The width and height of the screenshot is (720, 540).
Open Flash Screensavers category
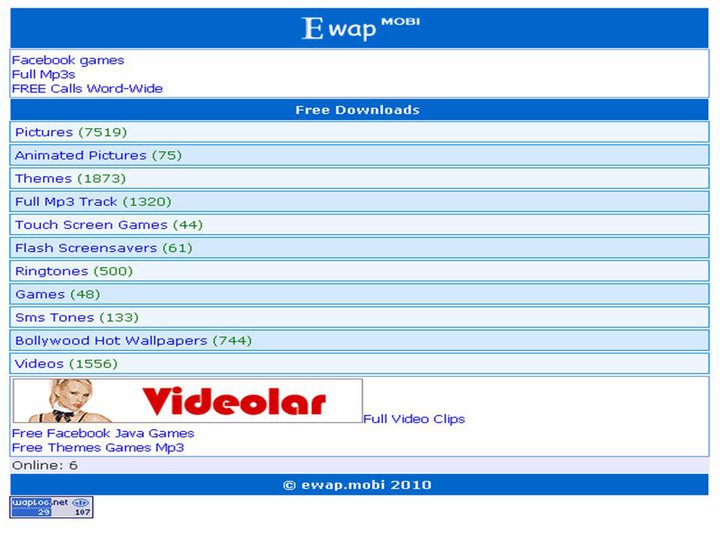click(x=360, y=248)
